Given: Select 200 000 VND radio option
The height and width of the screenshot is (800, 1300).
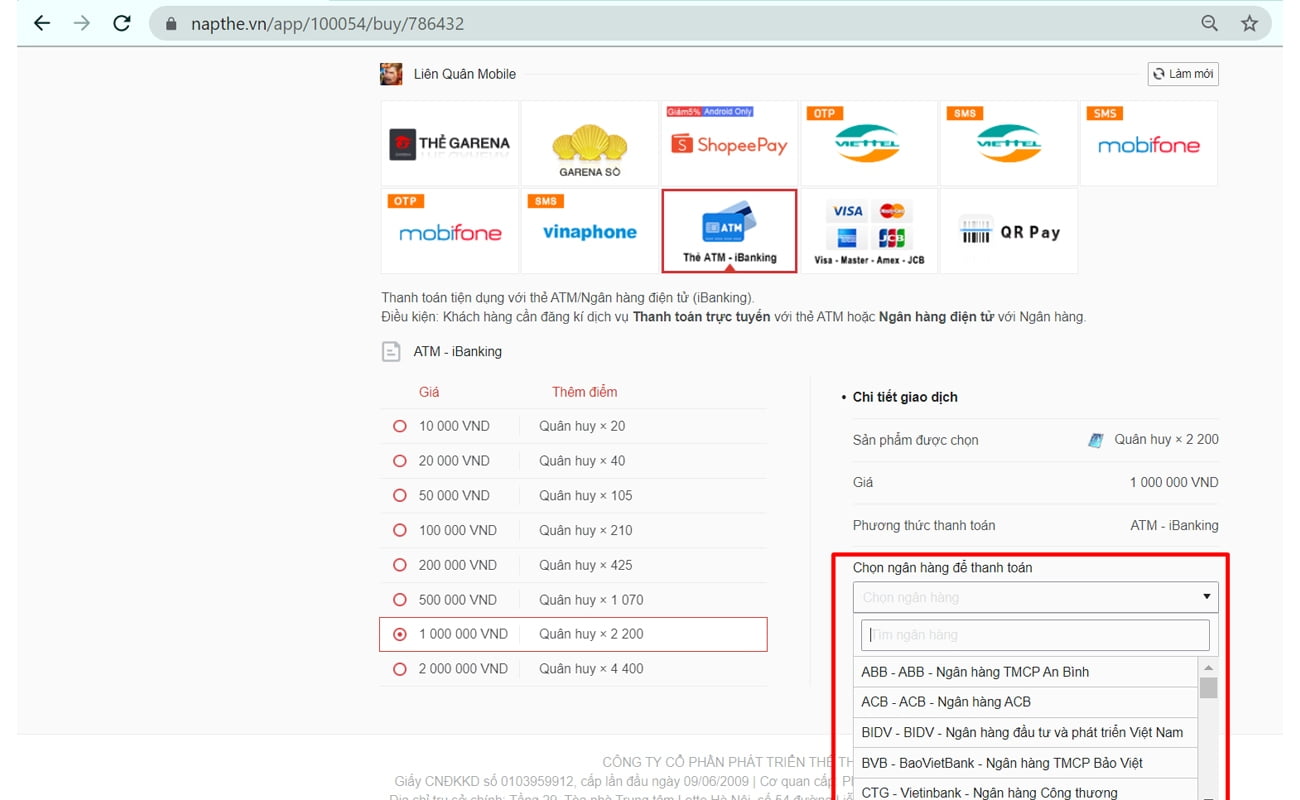Looking at the screenshot, I should pyautogui.click(x=400, y=565).
